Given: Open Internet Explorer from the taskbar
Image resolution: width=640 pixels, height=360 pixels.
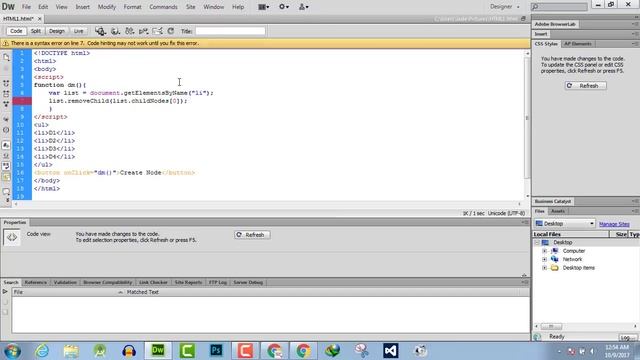Looking at the screenshot, I should coord(42,351).
